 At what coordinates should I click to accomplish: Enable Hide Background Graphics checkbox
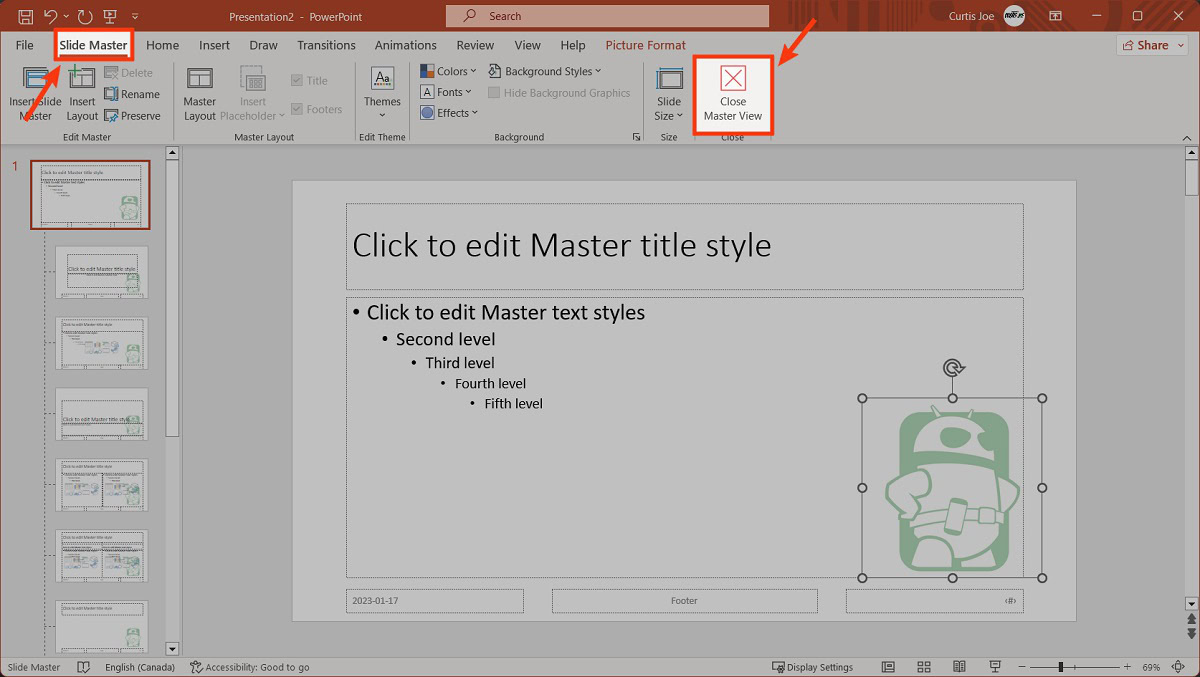(494, 93)
